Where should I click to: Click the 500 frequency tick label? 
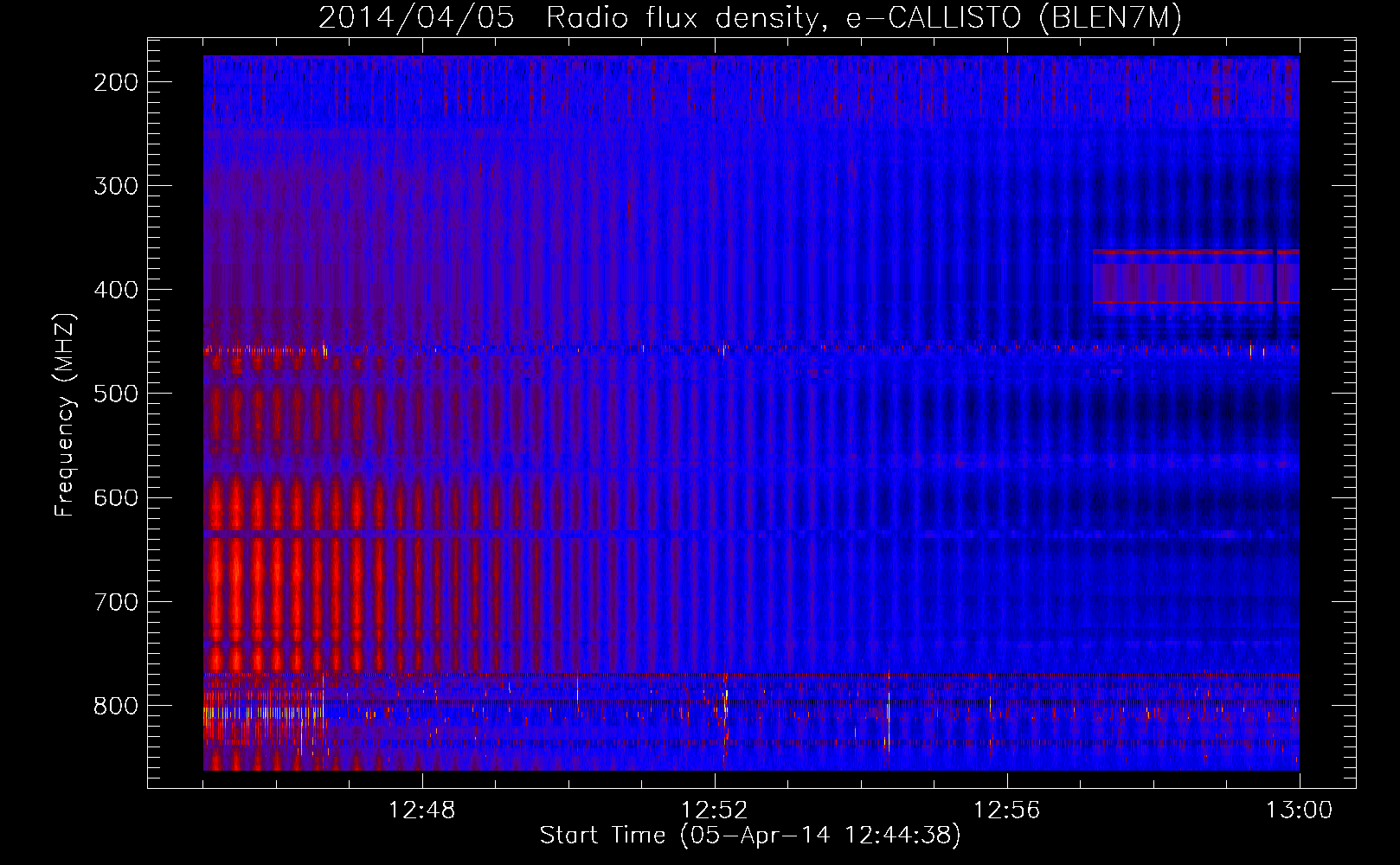116,394
